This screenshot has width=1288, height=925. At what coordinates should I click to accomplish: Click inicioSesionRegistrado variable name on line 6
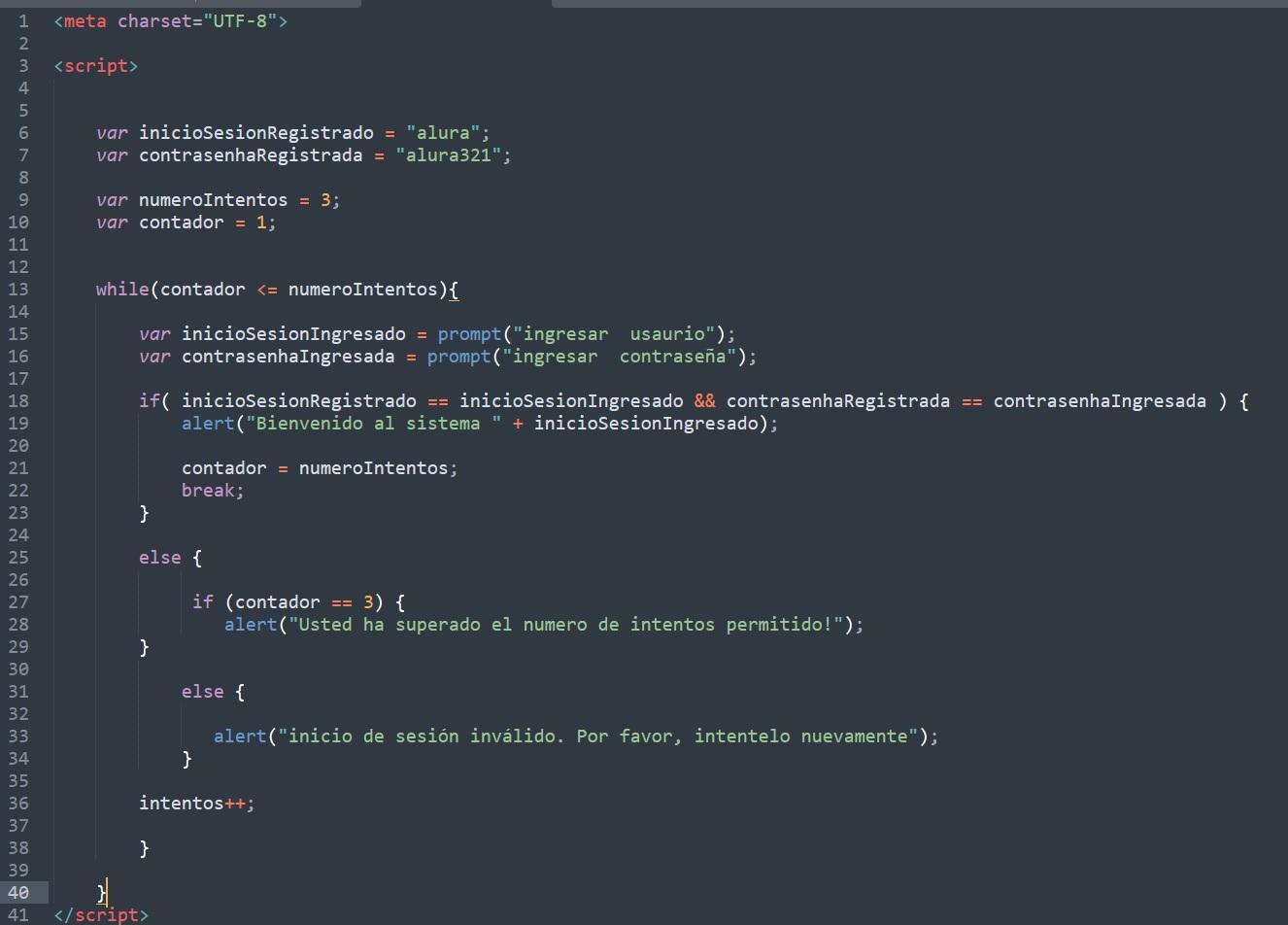(x=256, y=132)
